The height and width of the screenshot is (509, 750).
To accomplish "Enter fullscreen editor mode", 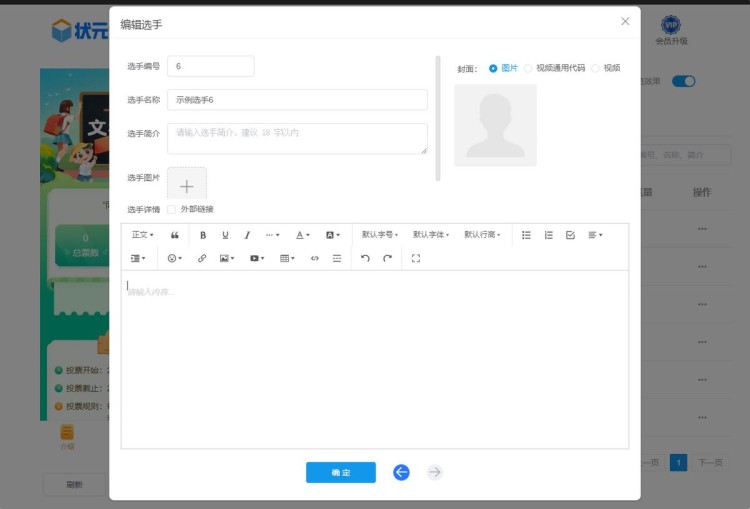I will [416, 258].
